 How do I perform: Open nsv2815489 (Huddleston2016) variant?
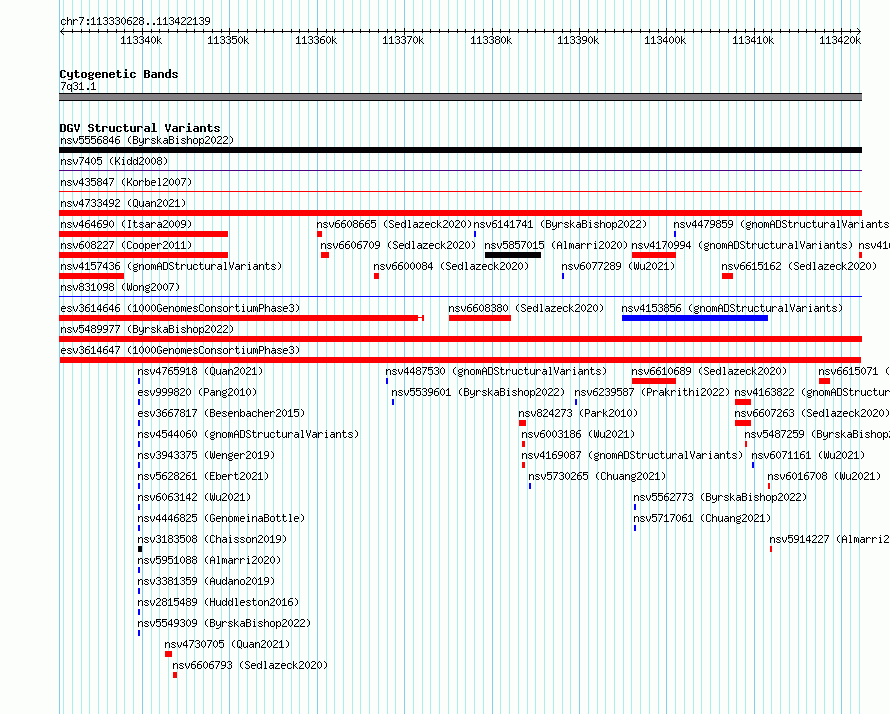click(x=218, y=602)
